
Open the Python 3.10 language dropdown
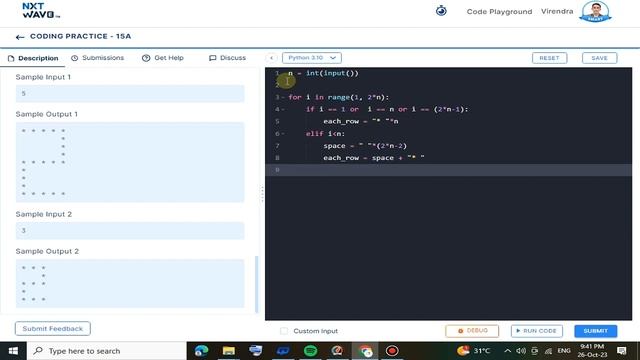[312, 58]
